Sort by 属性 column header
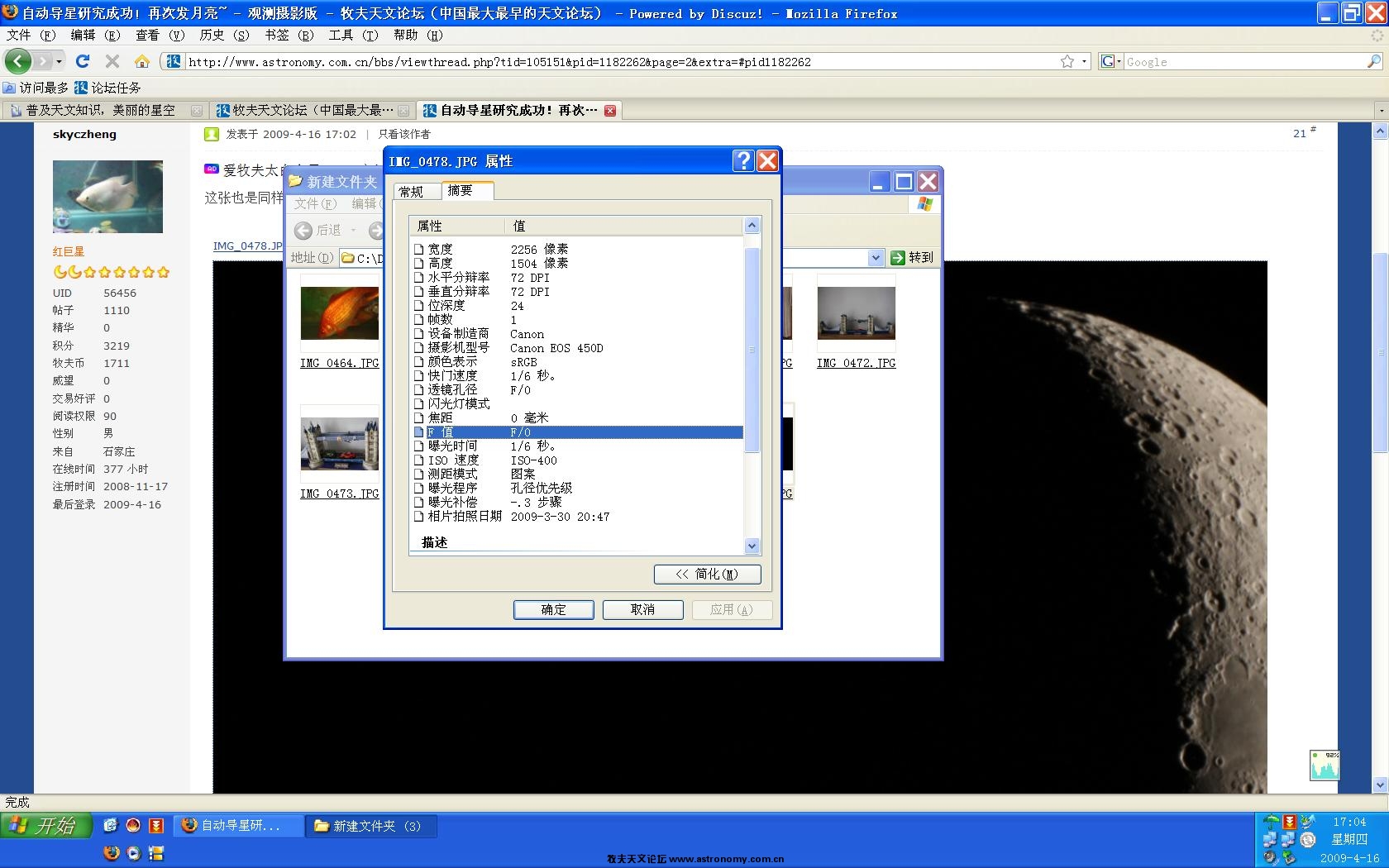 pyautogui.click(x=458, y=226)
